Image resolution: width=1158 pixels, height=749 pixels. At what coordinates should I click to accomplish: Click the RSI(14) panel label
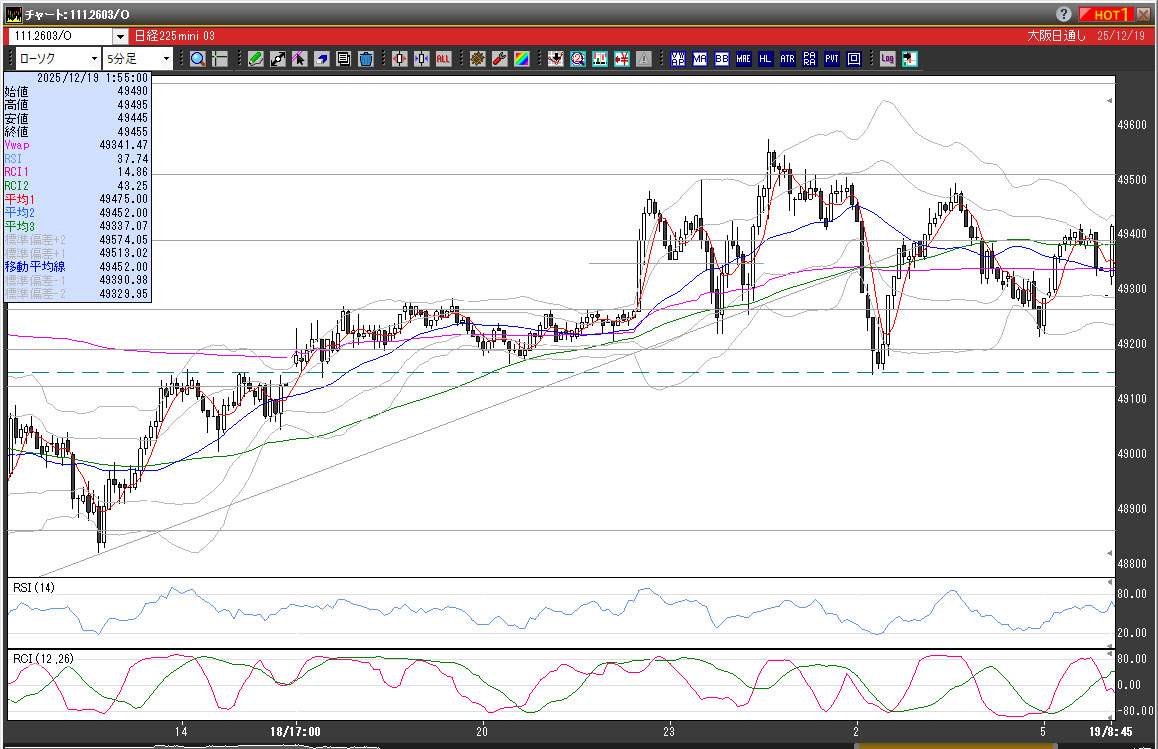33,587
